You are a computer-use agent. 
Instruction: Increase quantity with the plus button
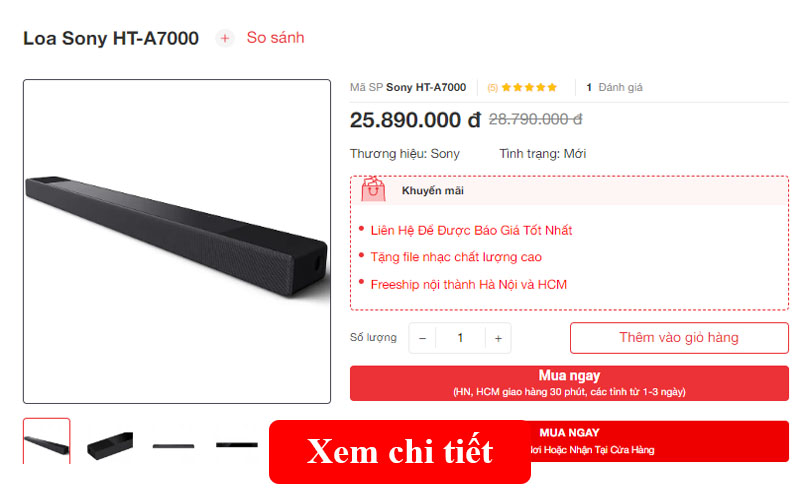tap(498, 338)
